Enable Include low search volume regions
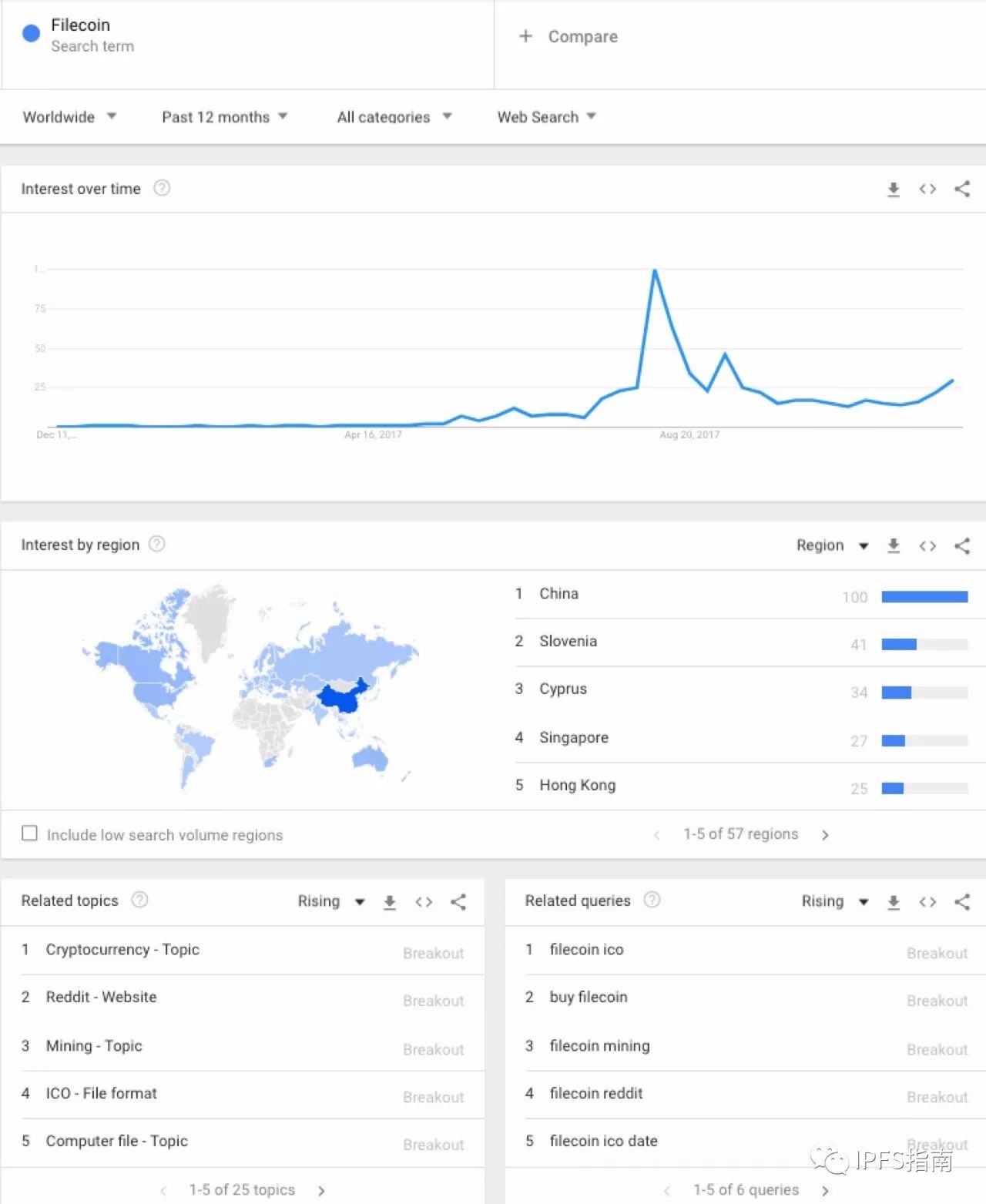 [x=29, y=833]
